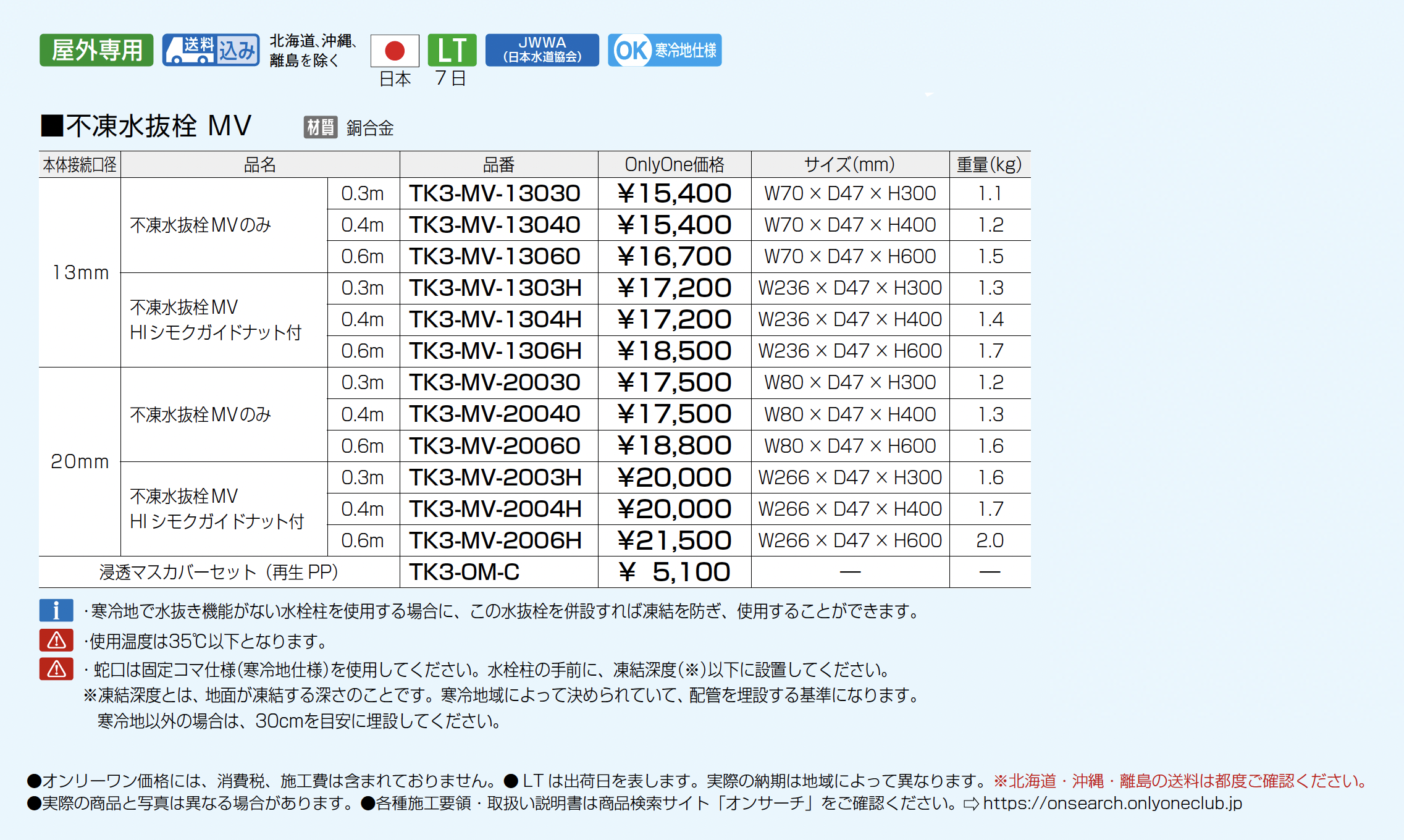This screenshot has width=1404, height=840.
Task: Click the 浸透マスカバーセット row label
Action: (219, 572)
